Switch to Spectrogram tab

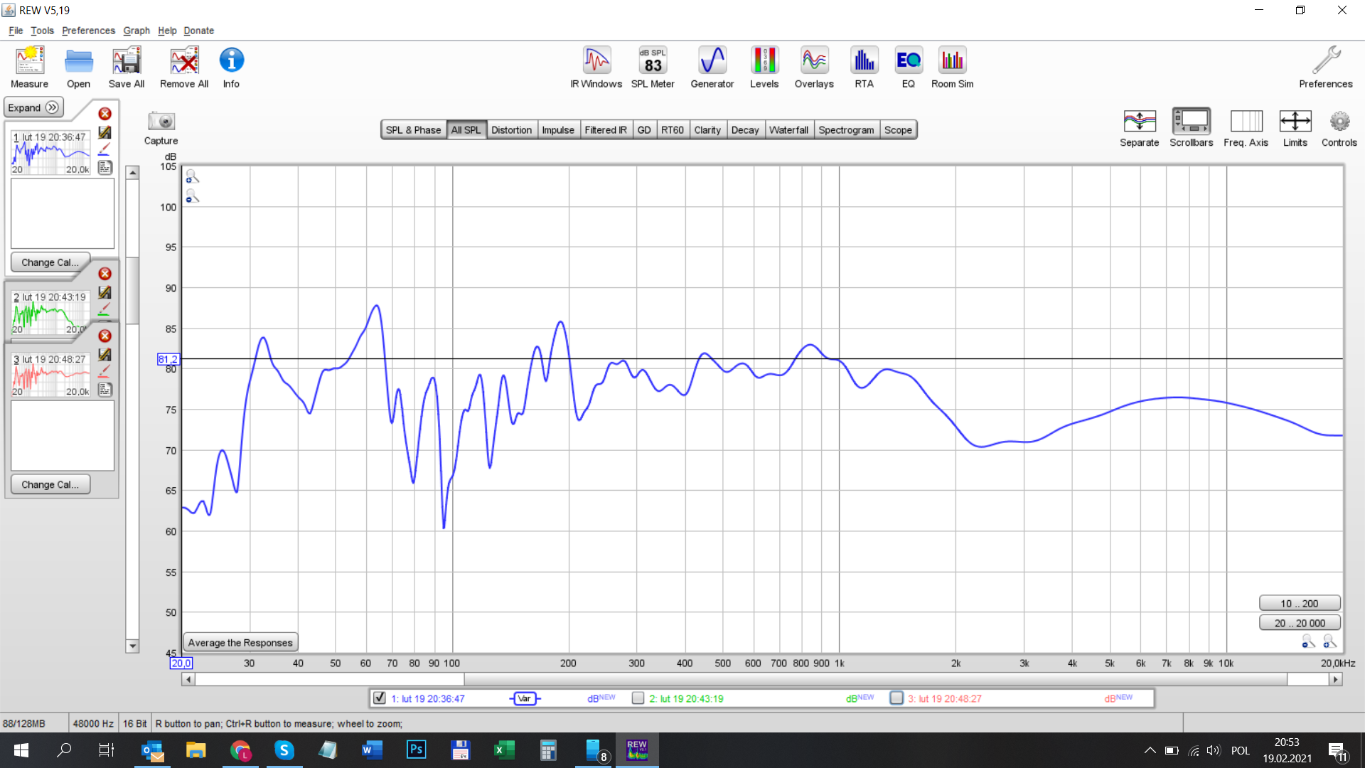846,130
